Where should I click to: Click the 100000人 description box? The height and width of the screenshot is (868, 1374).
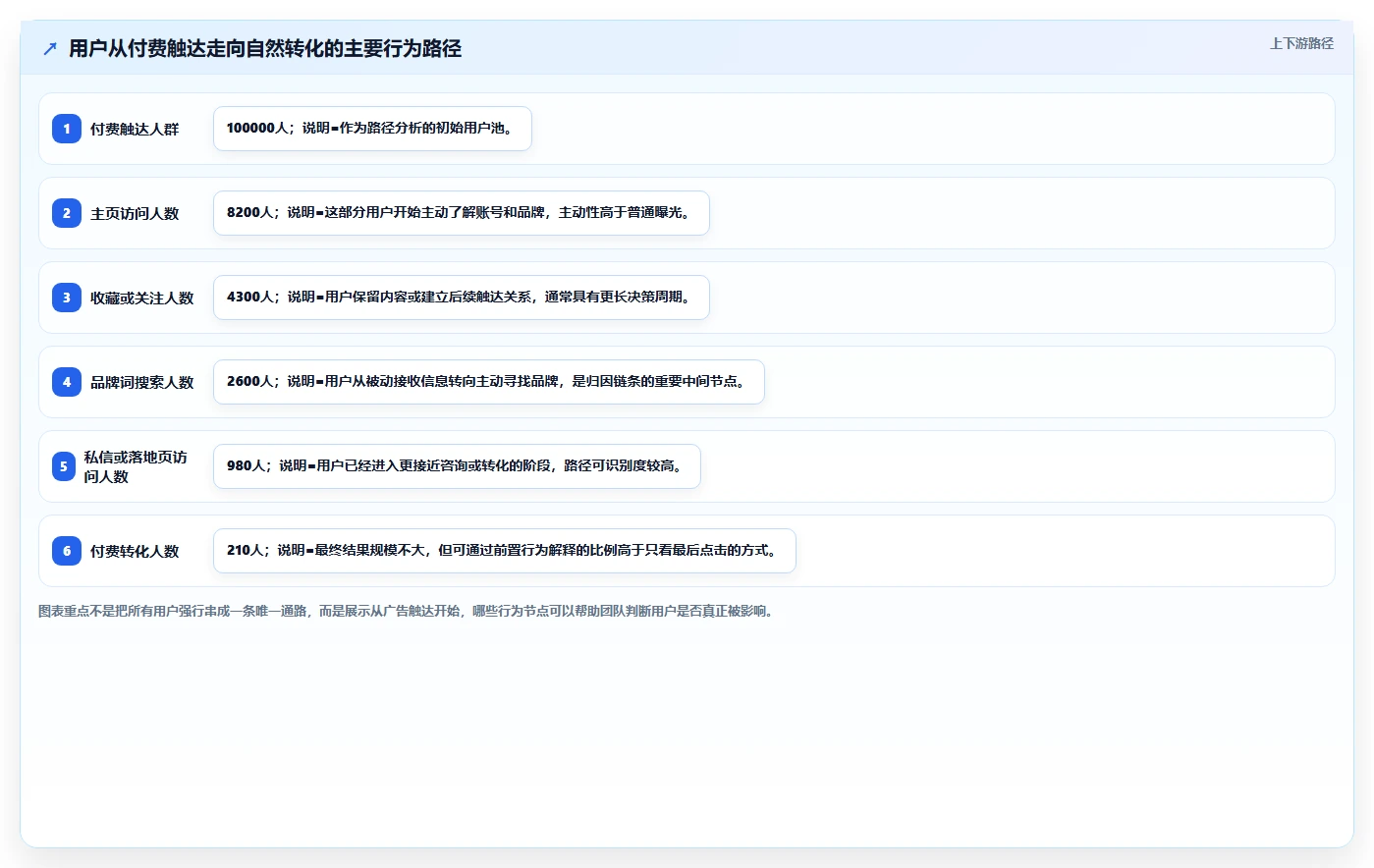tap(372, 129)
